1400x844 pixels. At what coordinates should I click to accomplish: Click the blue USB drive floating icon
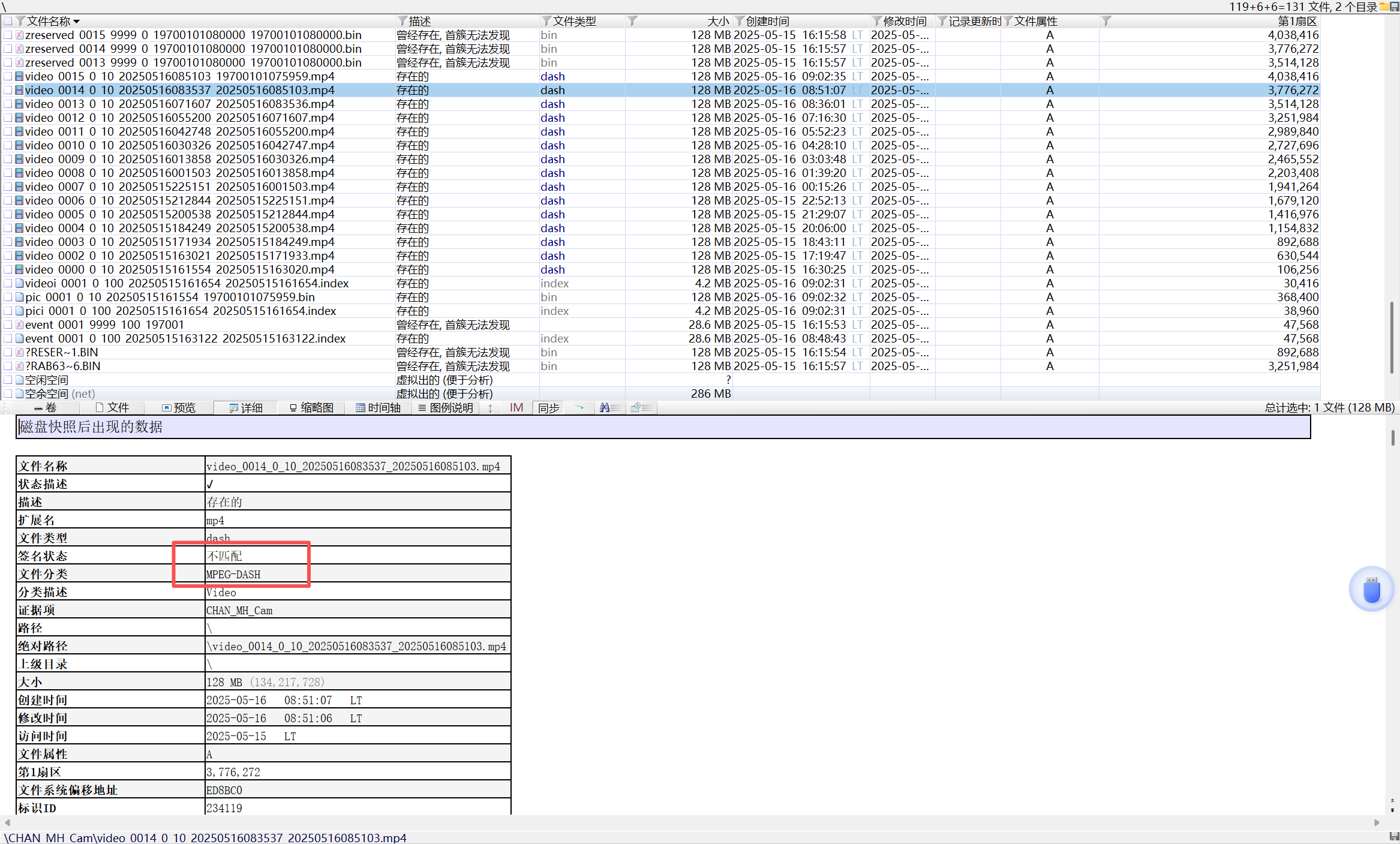[1371, 589]
